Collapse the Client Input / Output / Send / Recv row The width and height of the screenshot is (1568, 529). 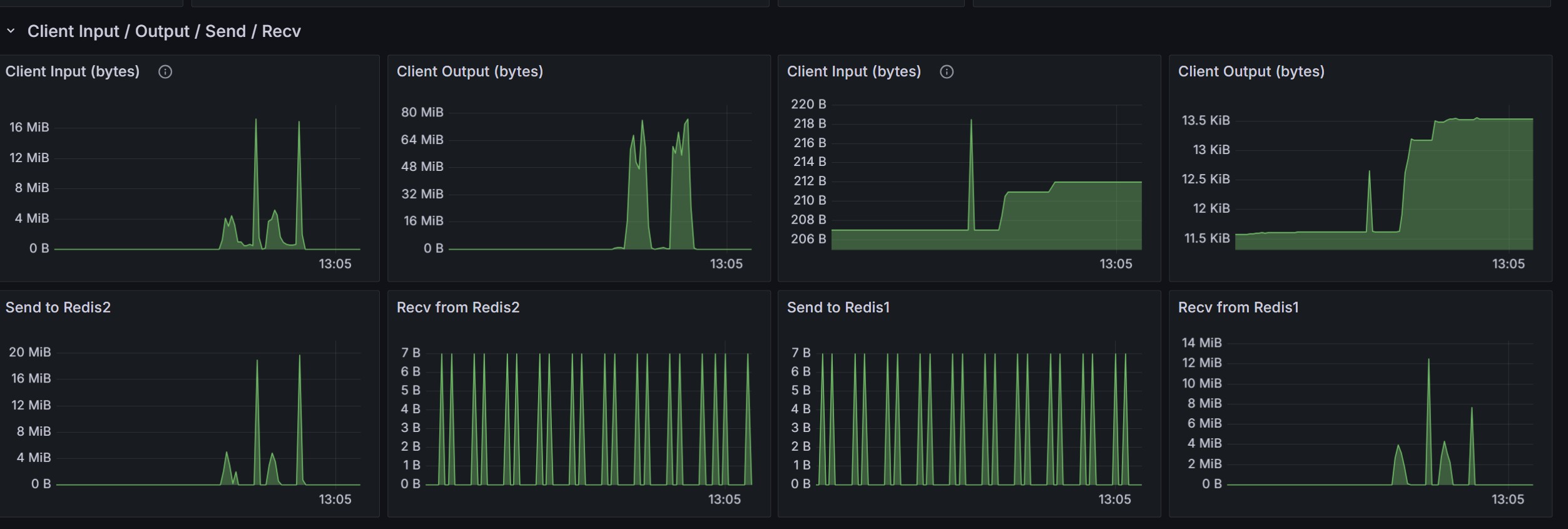pyautogui.click(x=11, y=31)
